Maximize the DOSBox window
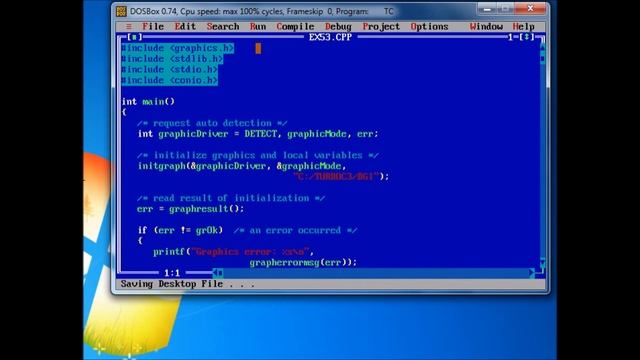The height and width of the screenshot is (360, 640). pos(506,9)
